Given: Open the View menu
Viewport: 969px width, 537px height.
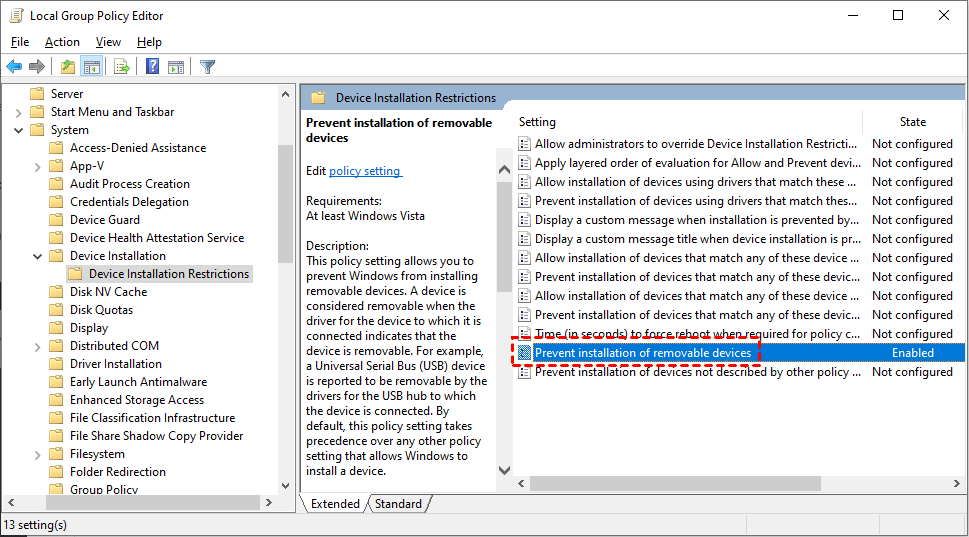Looking at the screenshot, I should point(108,42).
